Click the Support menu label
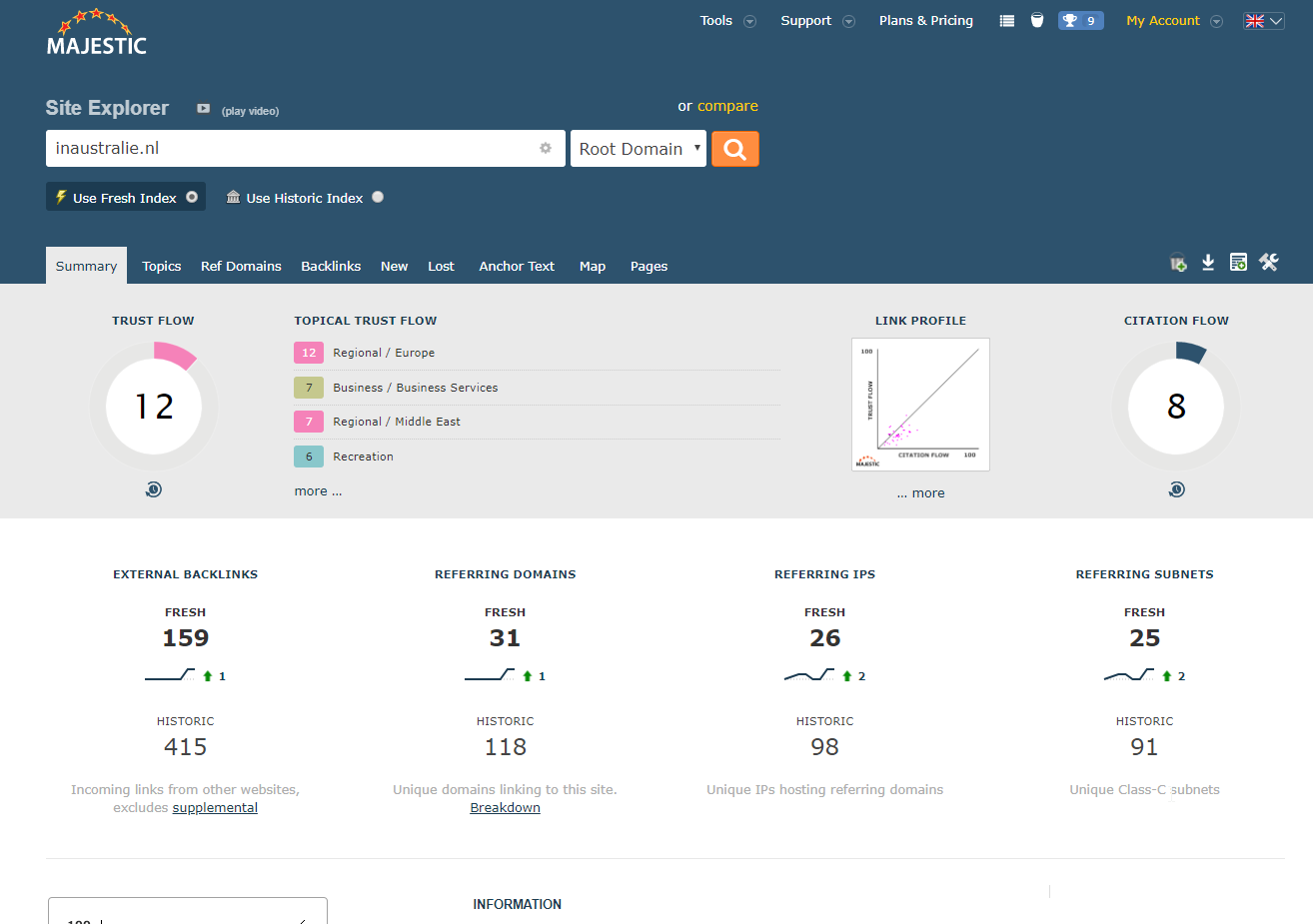This screenshot has height=924, width=1313. pyautogui.click(x=805, y=20)
